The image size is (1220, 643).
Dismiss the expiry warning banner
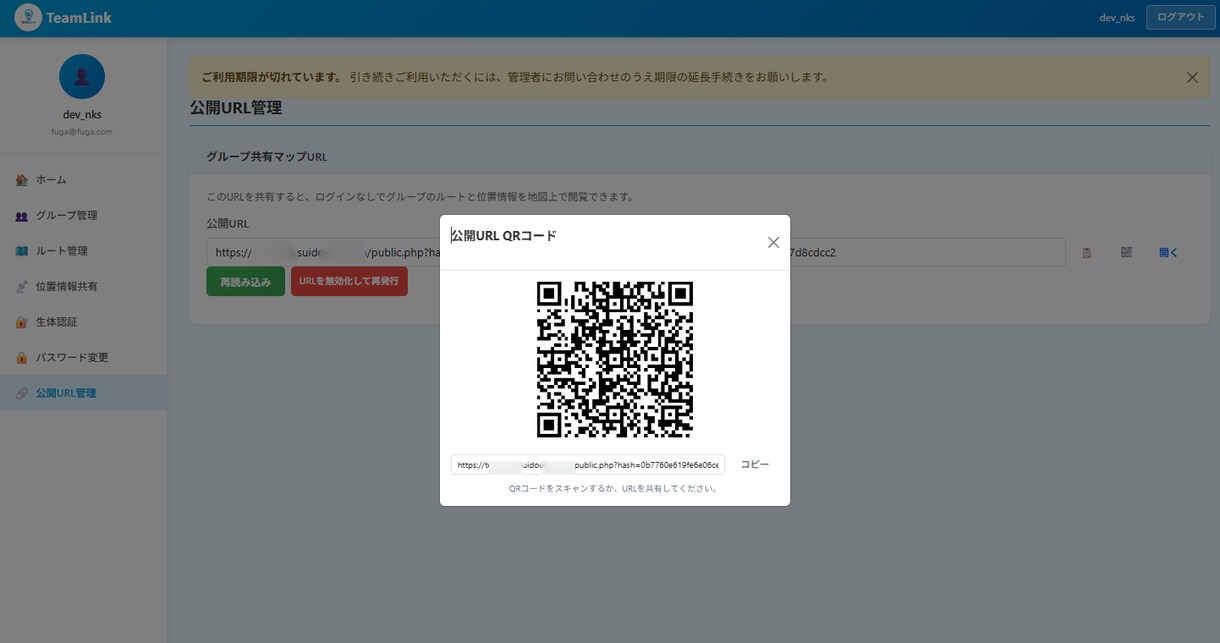pos(1192,77)
